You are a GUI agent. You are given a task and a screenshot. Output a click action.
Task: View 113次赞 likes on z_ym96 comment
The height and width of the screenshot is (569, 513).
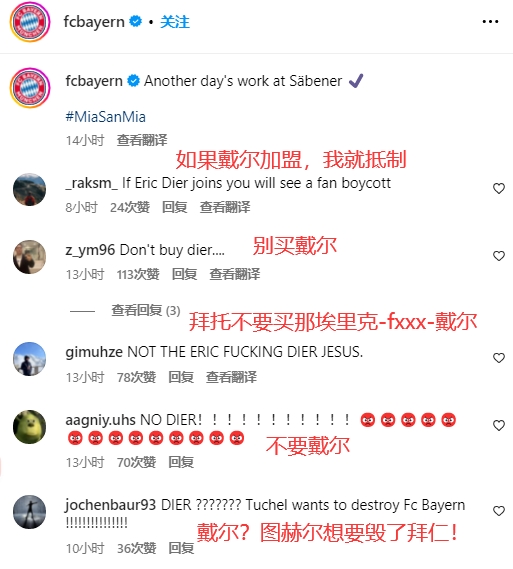[138, 274]
